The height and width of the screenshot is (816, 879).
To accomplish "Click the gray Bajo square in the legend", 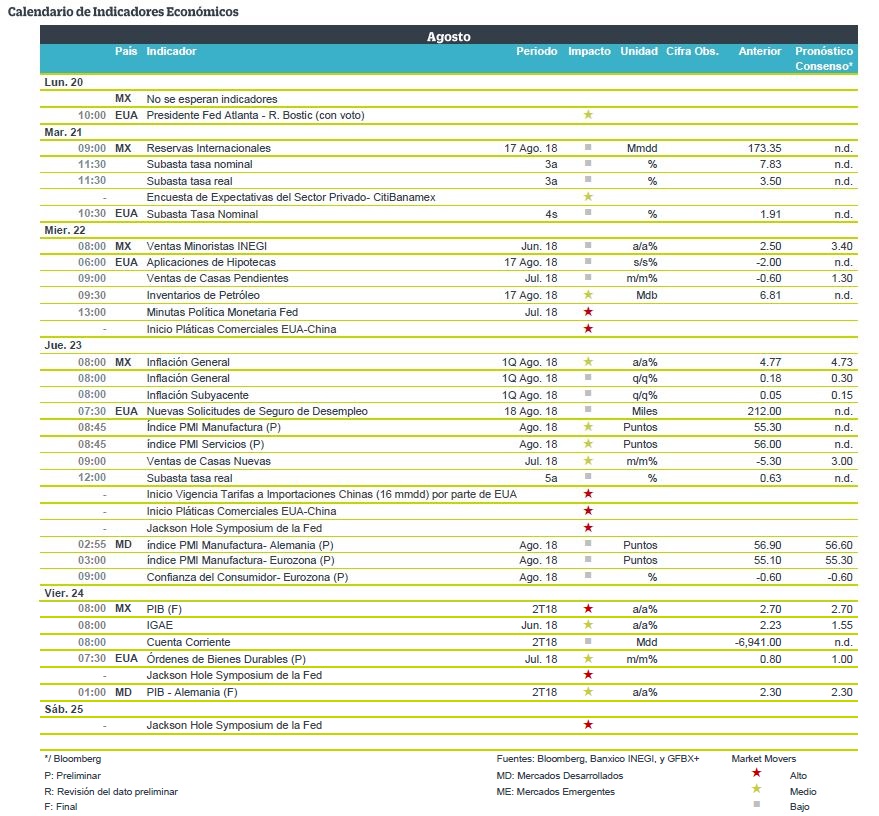I will 757,804.
